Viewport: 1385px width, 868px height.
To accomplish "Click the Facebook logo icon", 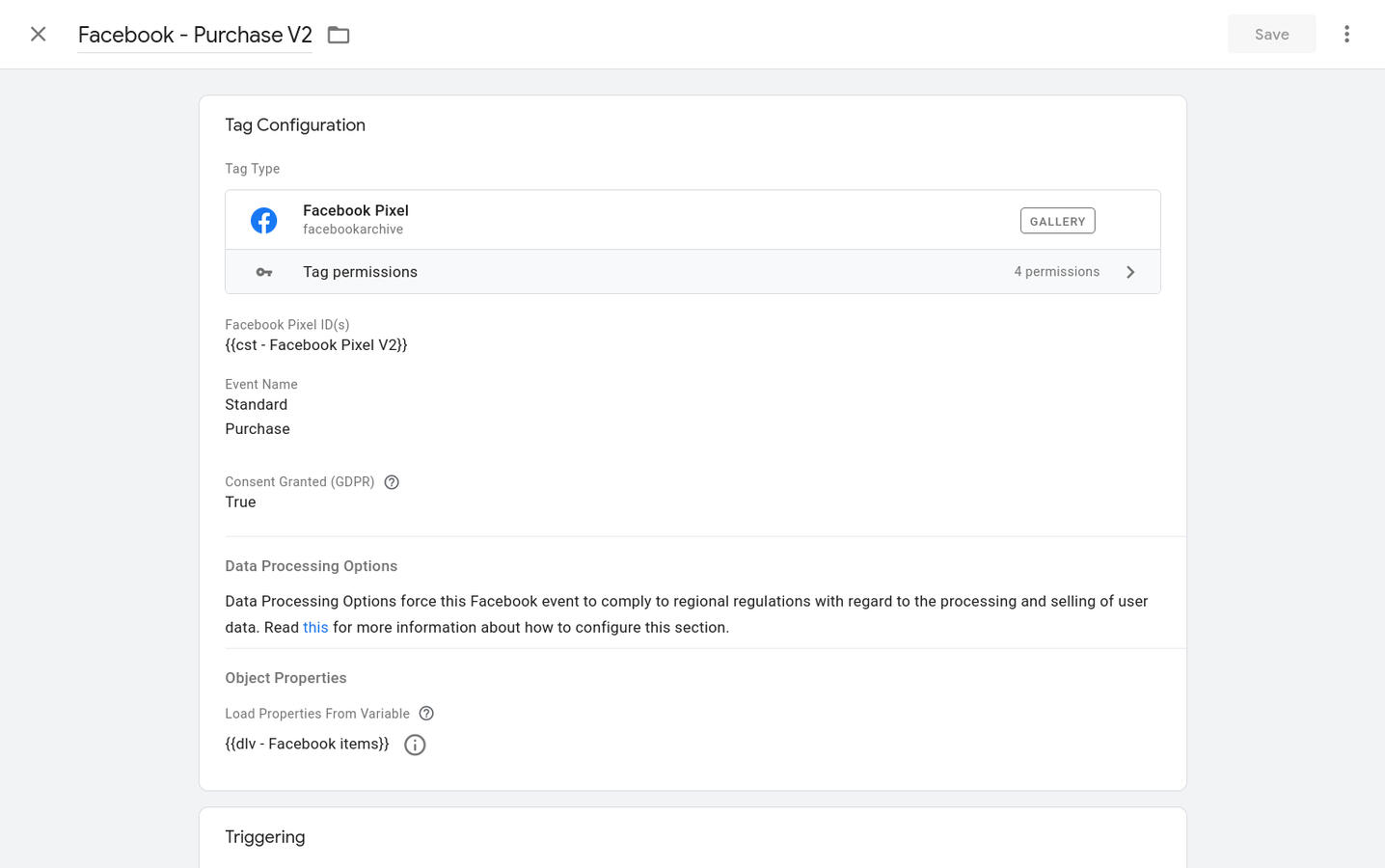I will click(x=263, y=221).
